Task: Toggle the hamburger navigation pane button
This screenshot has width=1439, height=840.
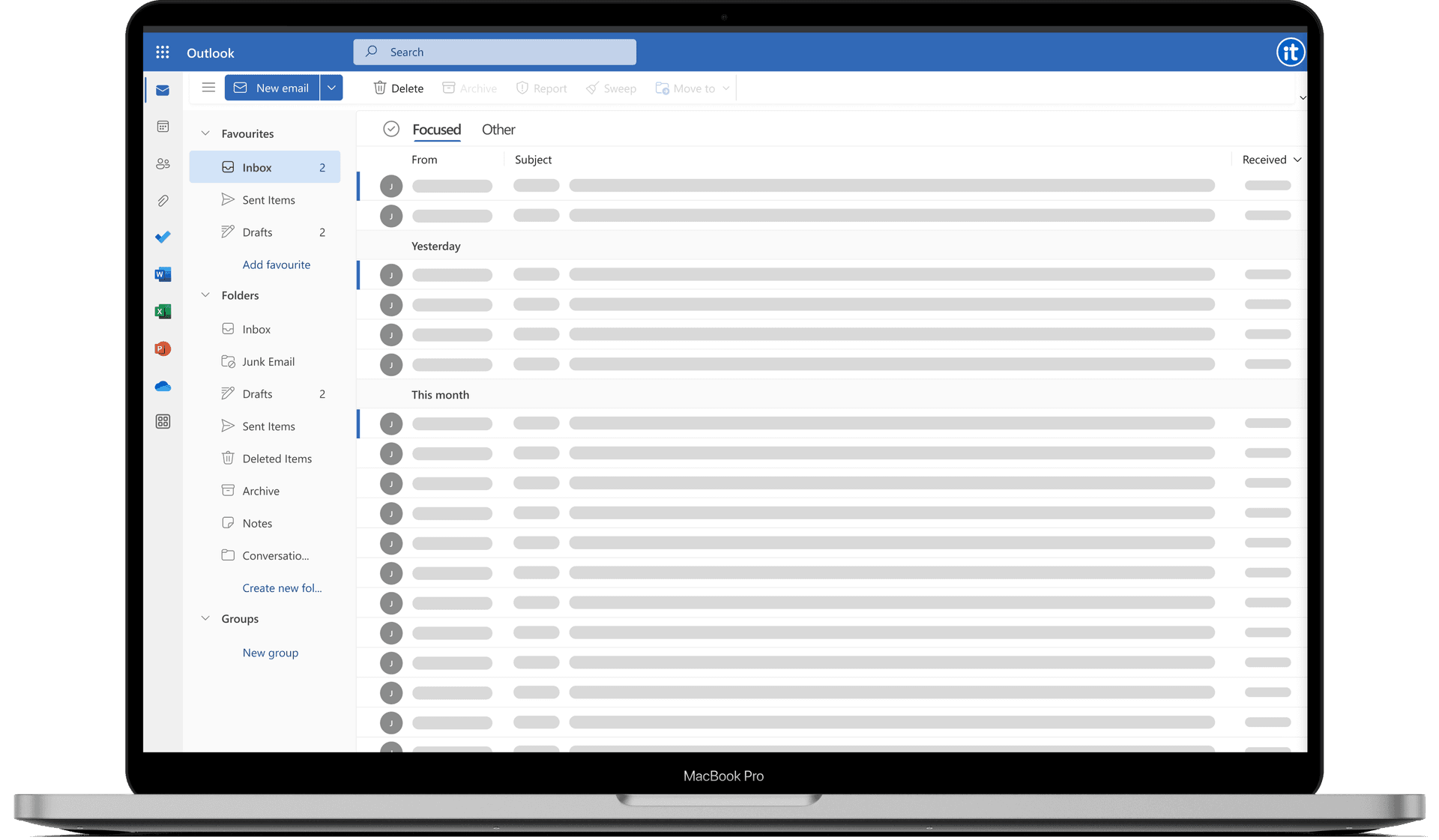Action: [x=208, y=88]
